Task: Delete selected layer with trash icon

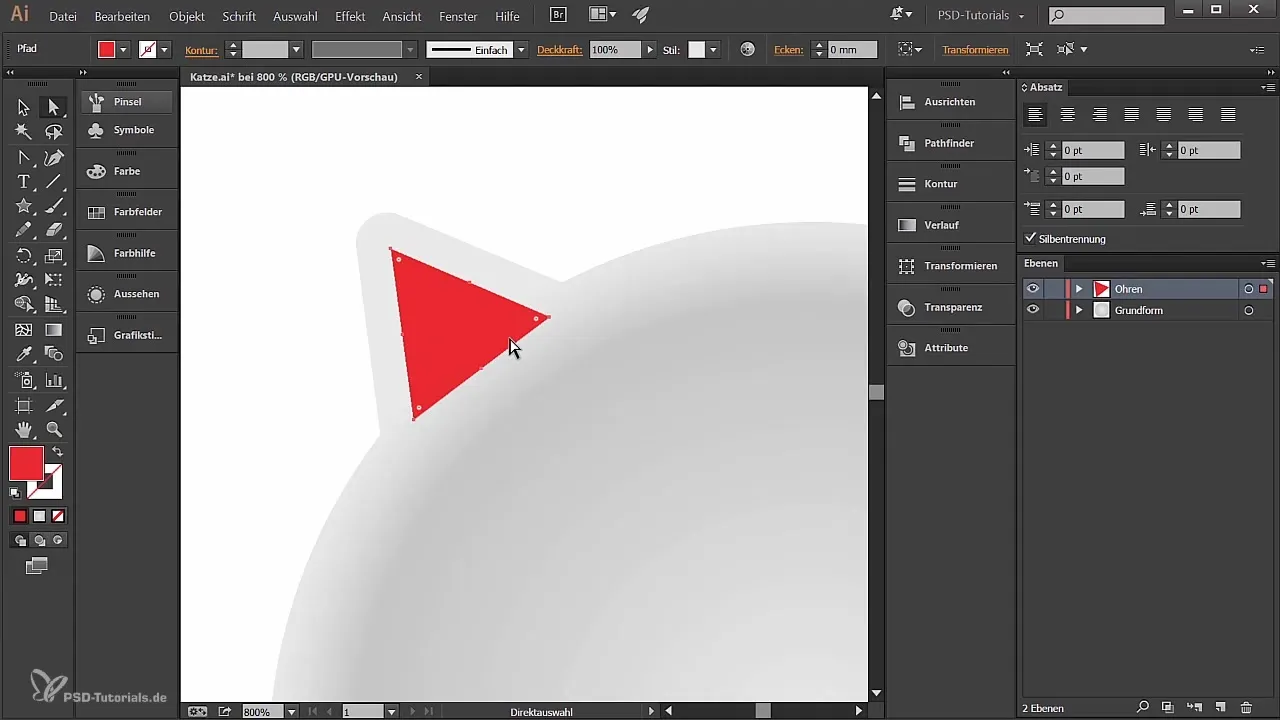Action: [x=1246, y=707]
